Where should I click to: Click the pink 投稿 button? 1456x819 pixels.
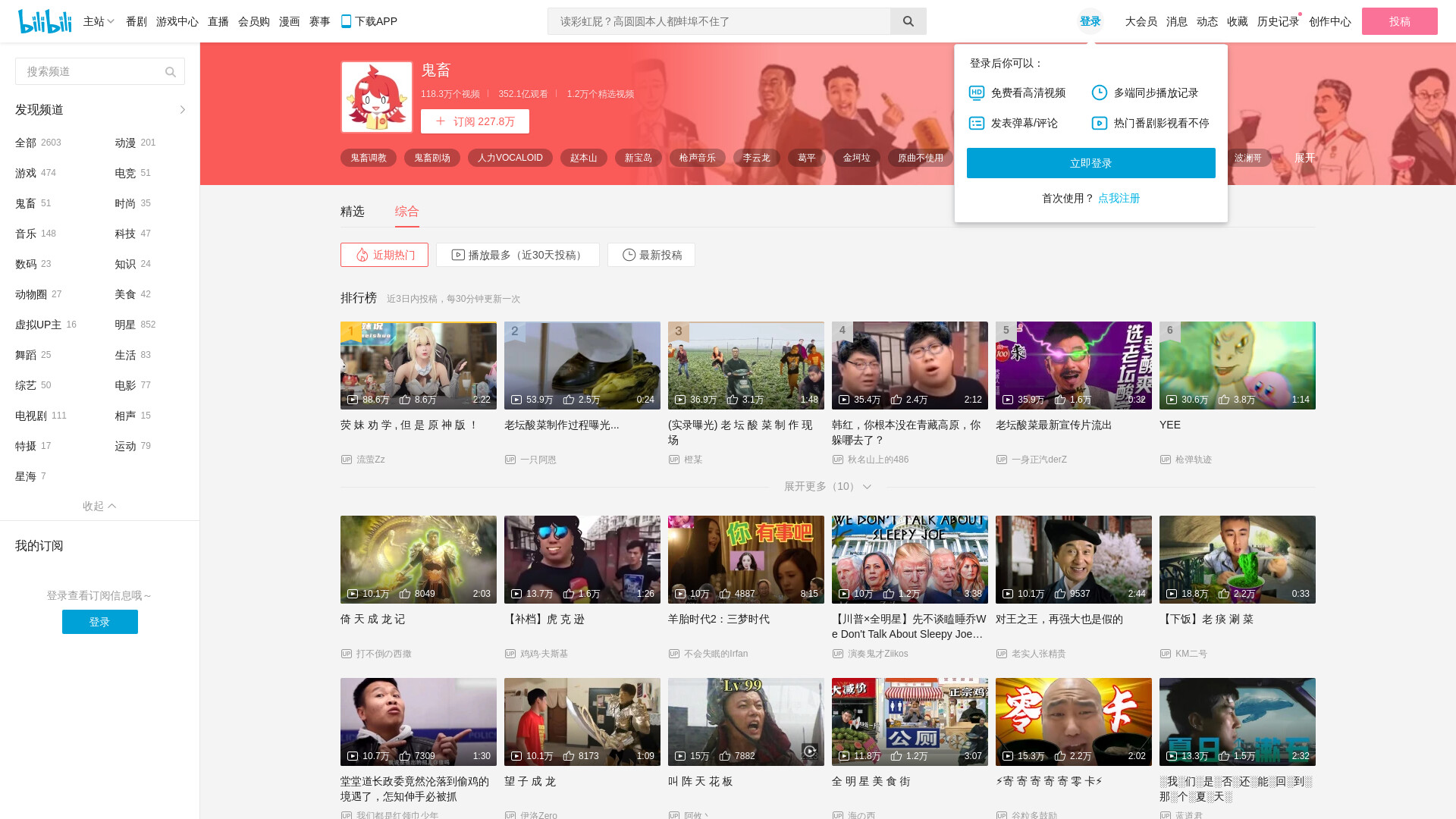pos(1400,21)
